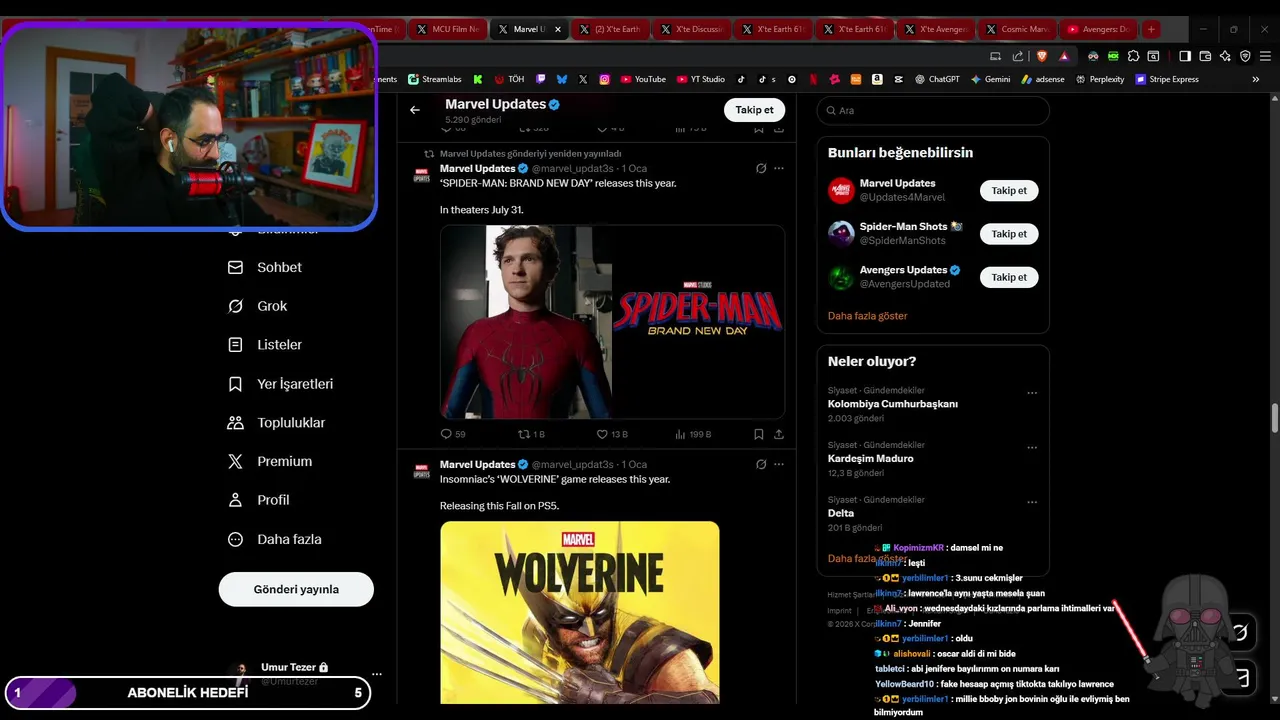The height and width of the screenshot is (720, 1280).
Task: Like the Spider-Man Brand New Day post
Action: [x=612, y=434]
